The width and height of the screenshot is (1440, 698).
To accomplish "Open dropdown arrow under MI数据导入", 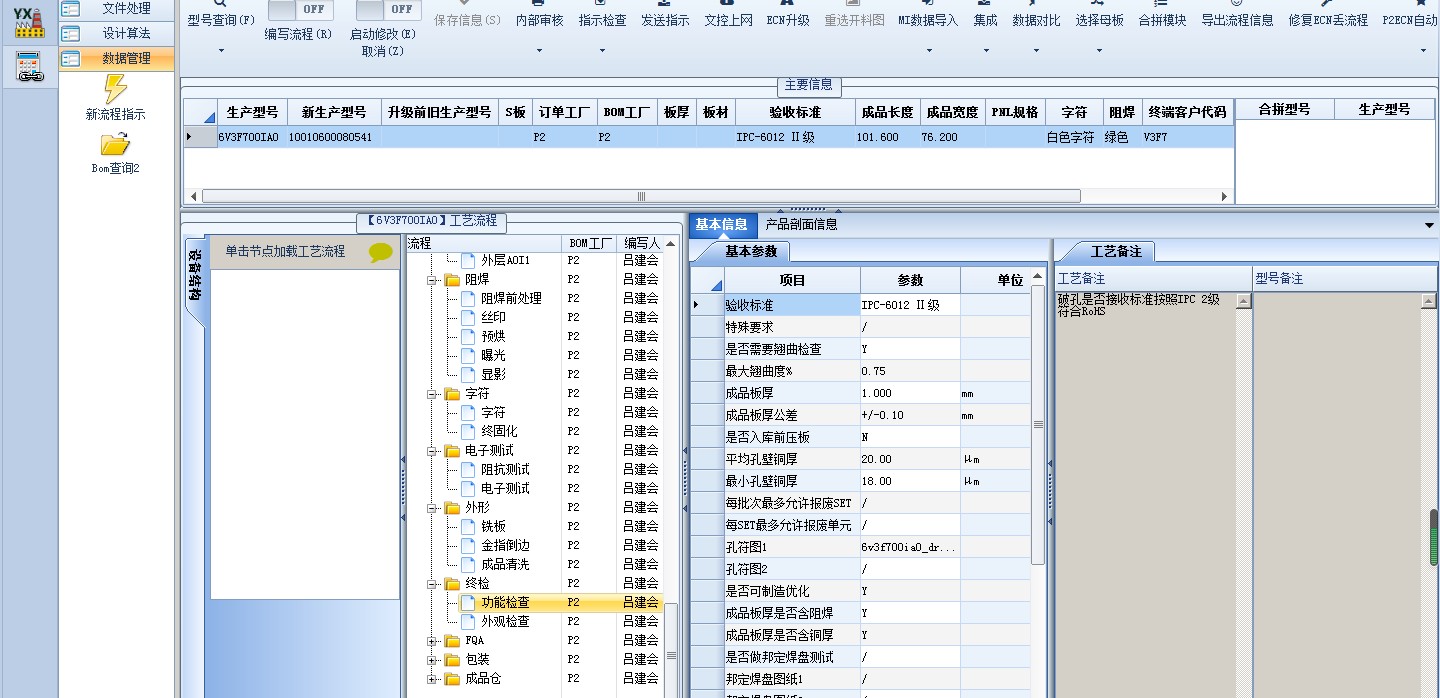I will [928, 50].
